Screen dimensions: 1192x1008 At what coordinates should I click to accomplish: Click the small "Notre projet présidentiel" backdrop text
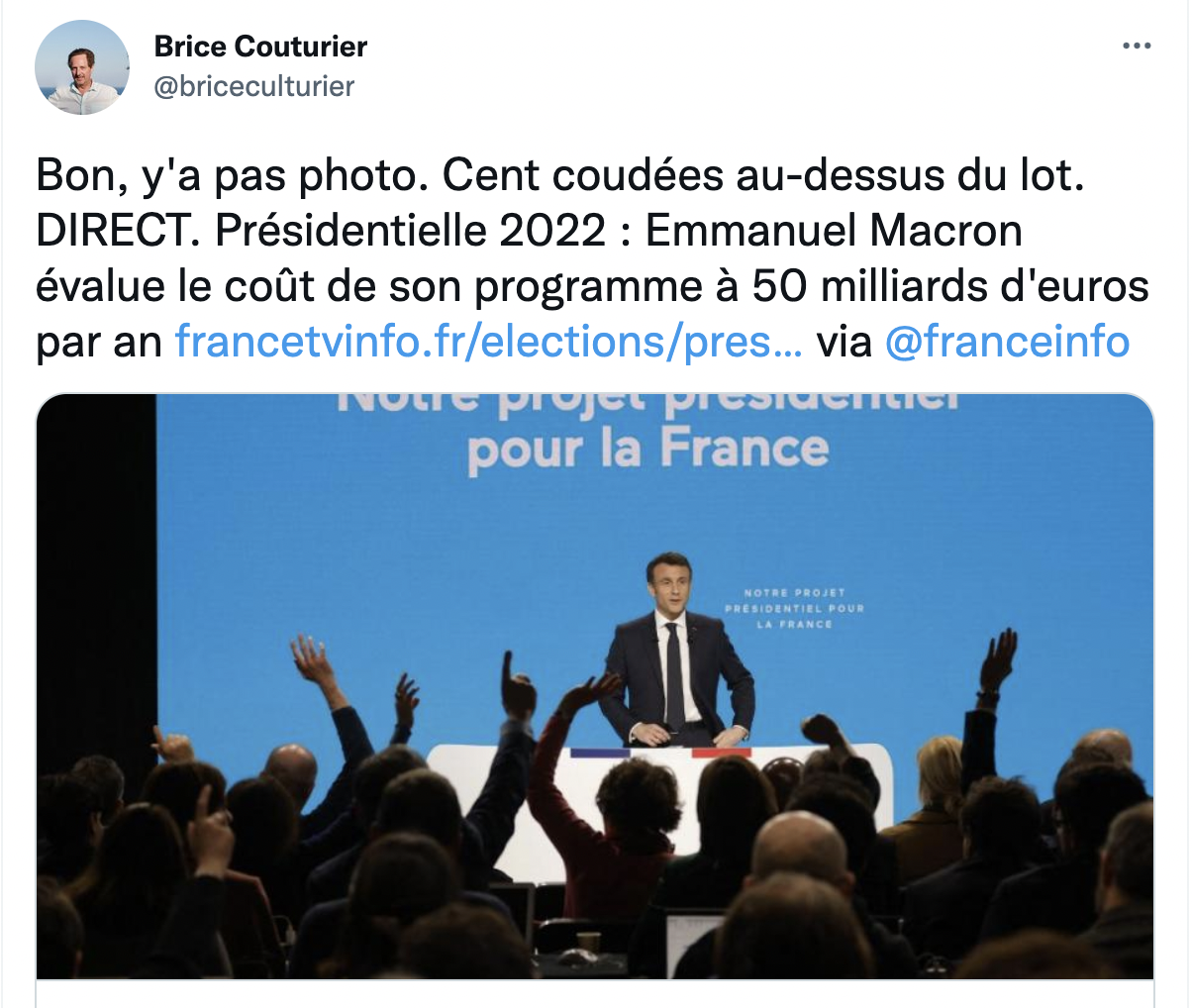(794, 608)
